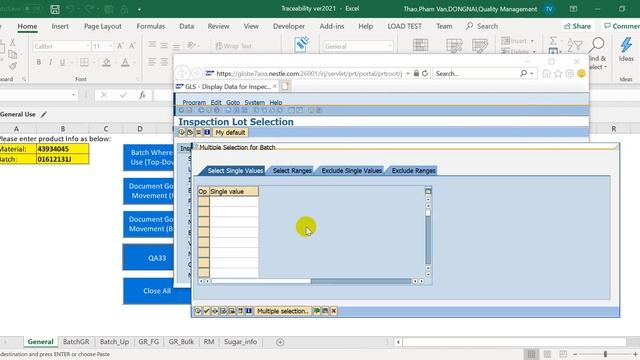This screenshot has width=640, height=360.
Task: Select the Select Ranges tab
Action: (292, 171)
